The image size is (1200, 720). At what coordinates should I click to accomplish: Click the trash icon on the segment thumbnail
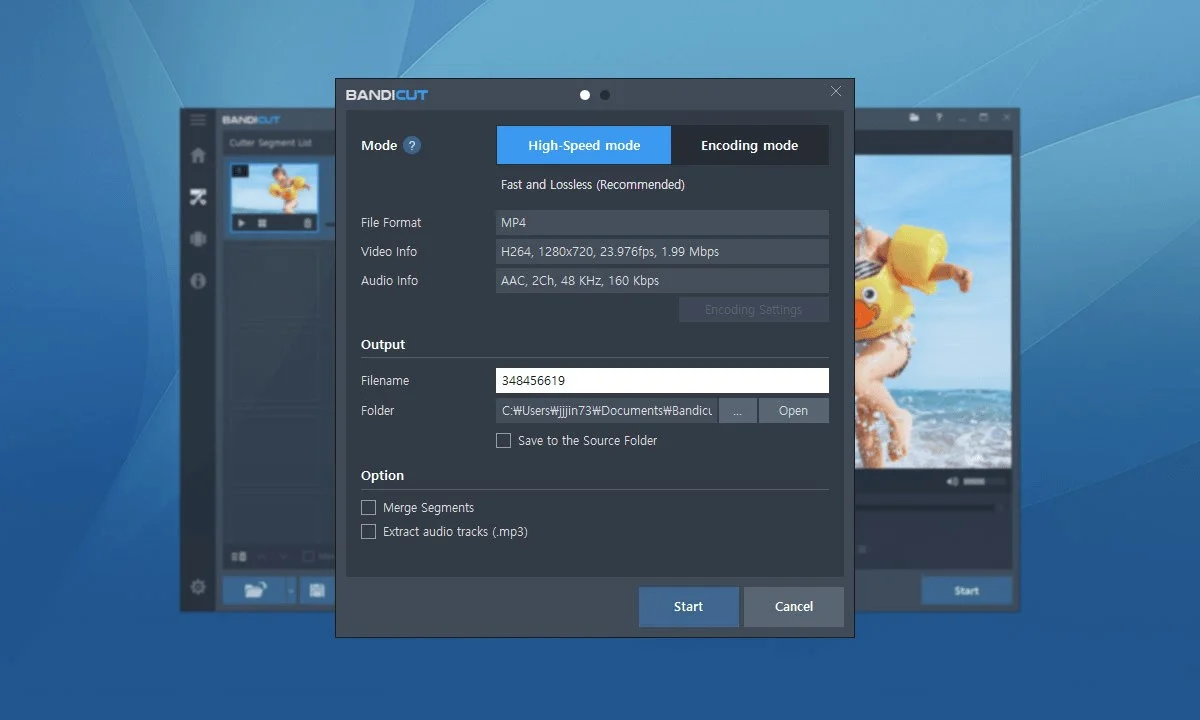(x=308, y=223)
